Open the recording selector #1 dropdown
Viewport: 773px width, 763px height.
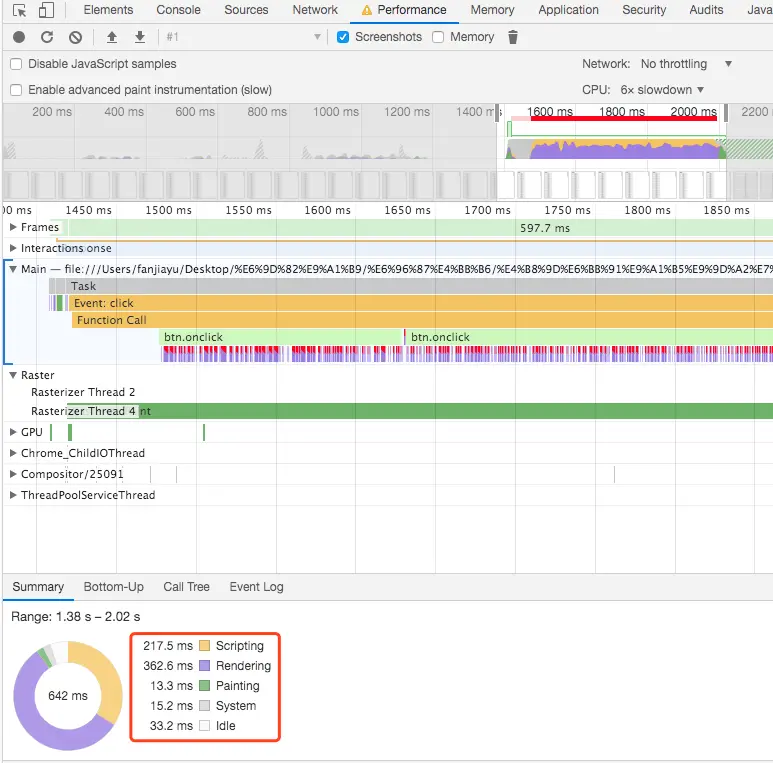tap(243, 37)
